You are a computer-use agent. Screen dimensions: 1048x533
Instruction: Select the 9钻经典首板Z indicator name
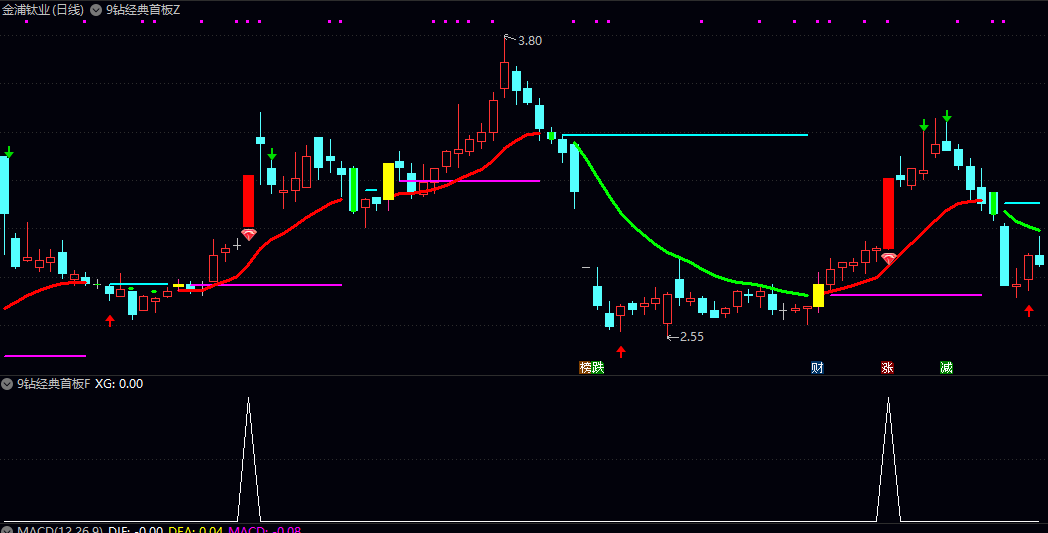pyautogui.click(x=143, y=10)
